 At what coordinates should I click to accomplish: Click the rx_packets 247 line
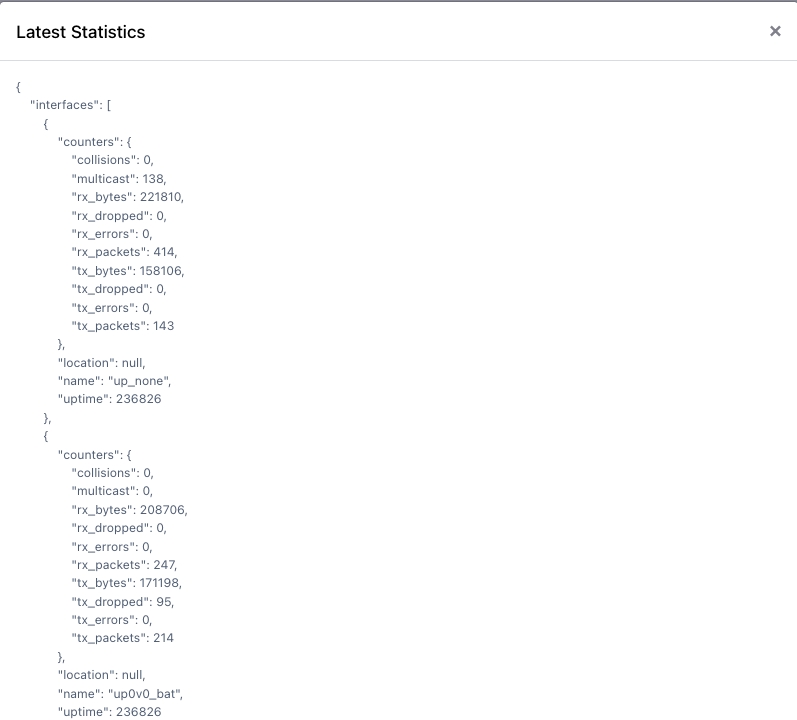coord(125,564)
